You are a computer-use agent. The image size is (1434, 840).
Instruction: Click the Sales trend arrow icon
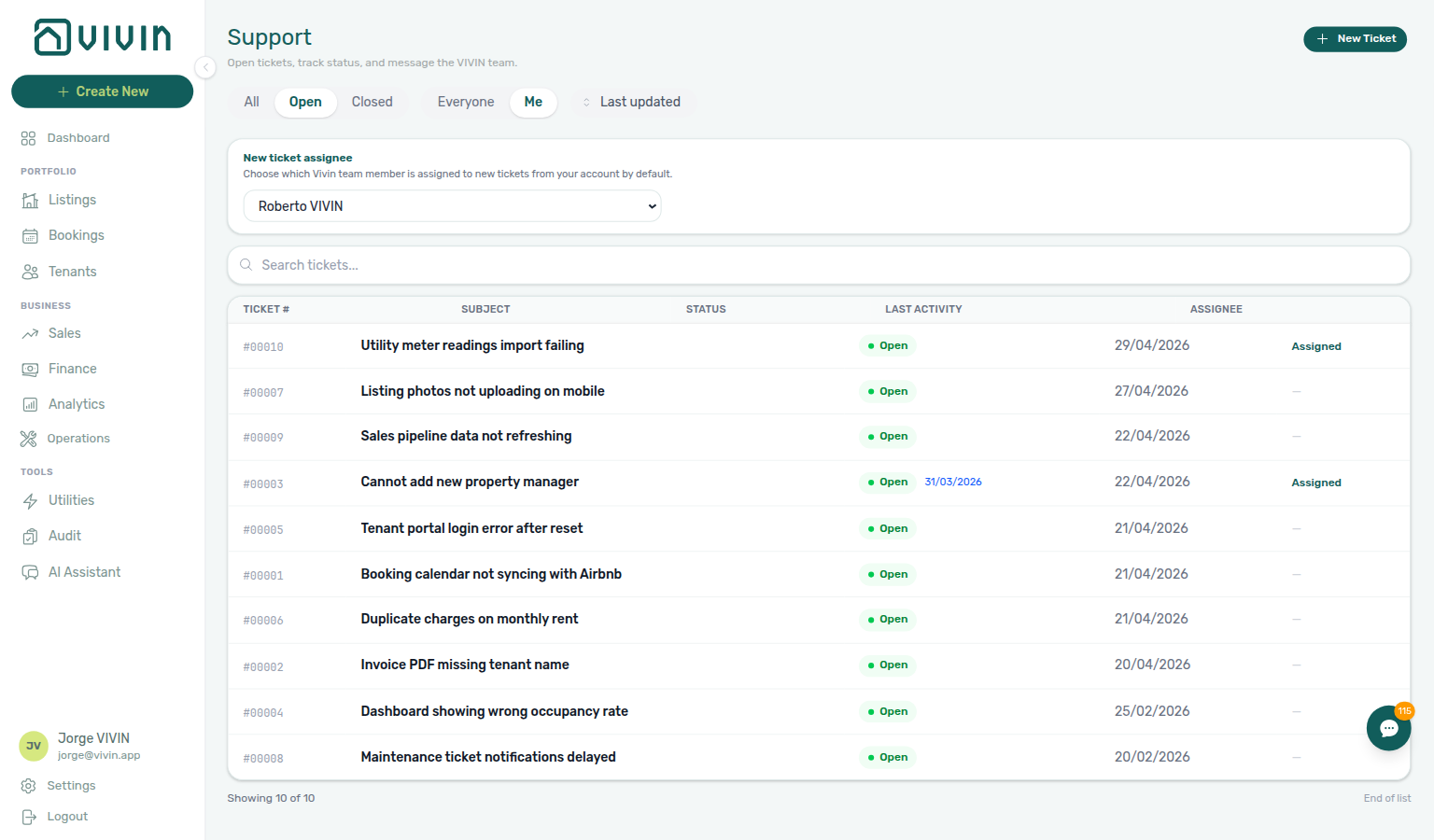point(30,333)
